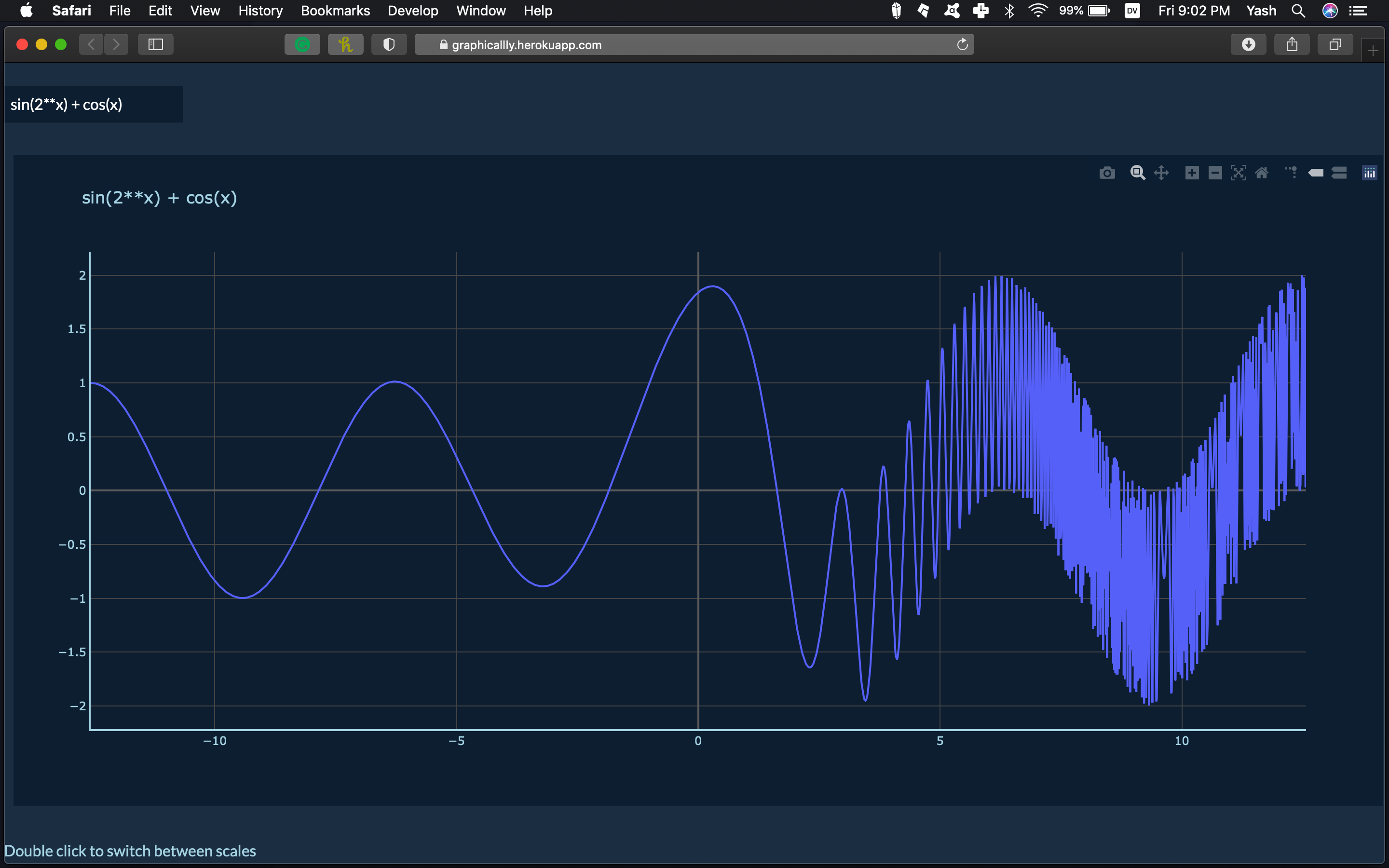
Task: Click the Bluetooth status icon
Action: point(1009,10)
